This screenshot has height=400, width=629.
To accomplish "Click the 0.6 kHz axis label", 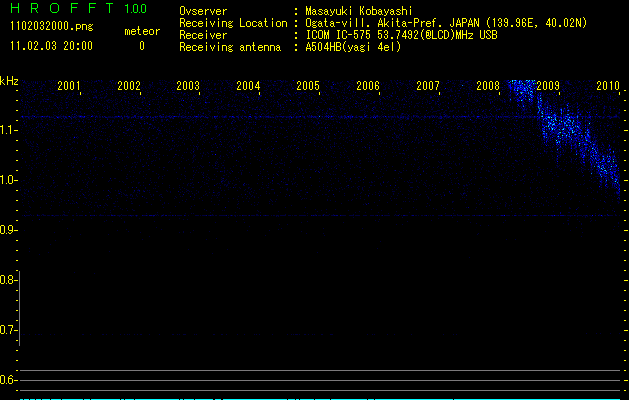I will [x=8, y=380].
